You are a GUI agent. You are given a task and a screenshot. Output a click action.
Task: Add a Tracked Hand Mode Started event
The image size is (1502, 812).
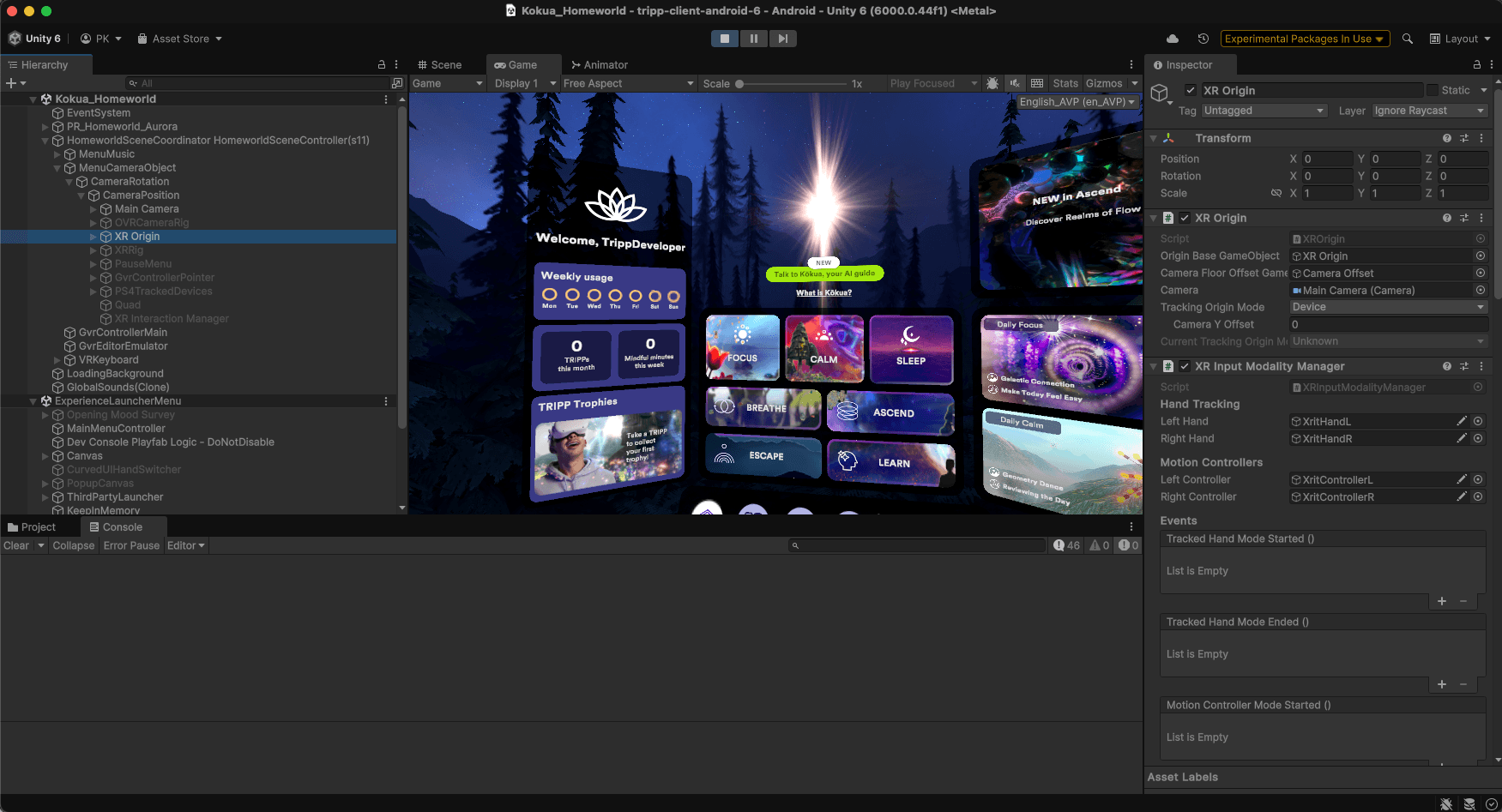[x=1442, y=601]
